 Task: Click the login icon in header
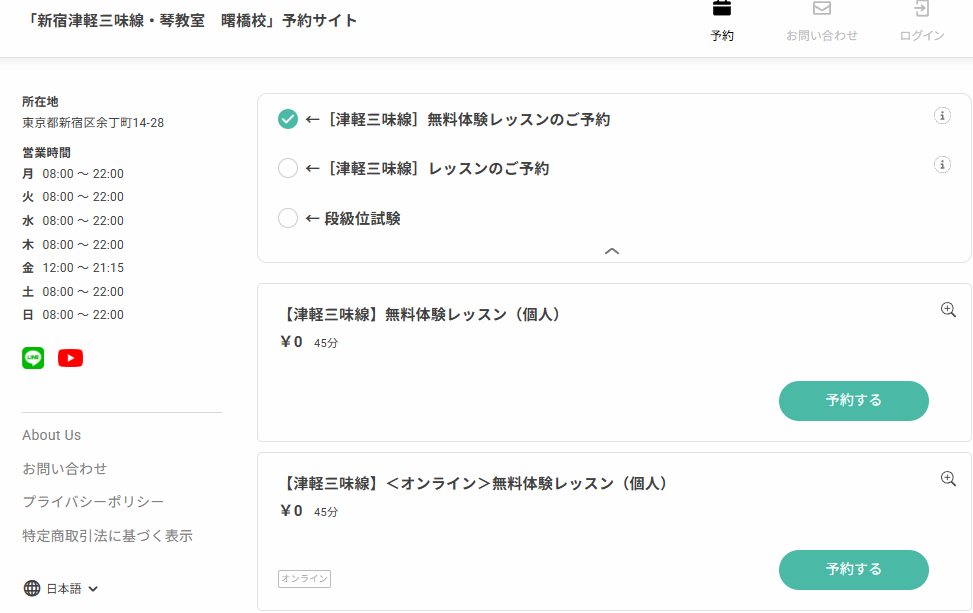(921, 10)
